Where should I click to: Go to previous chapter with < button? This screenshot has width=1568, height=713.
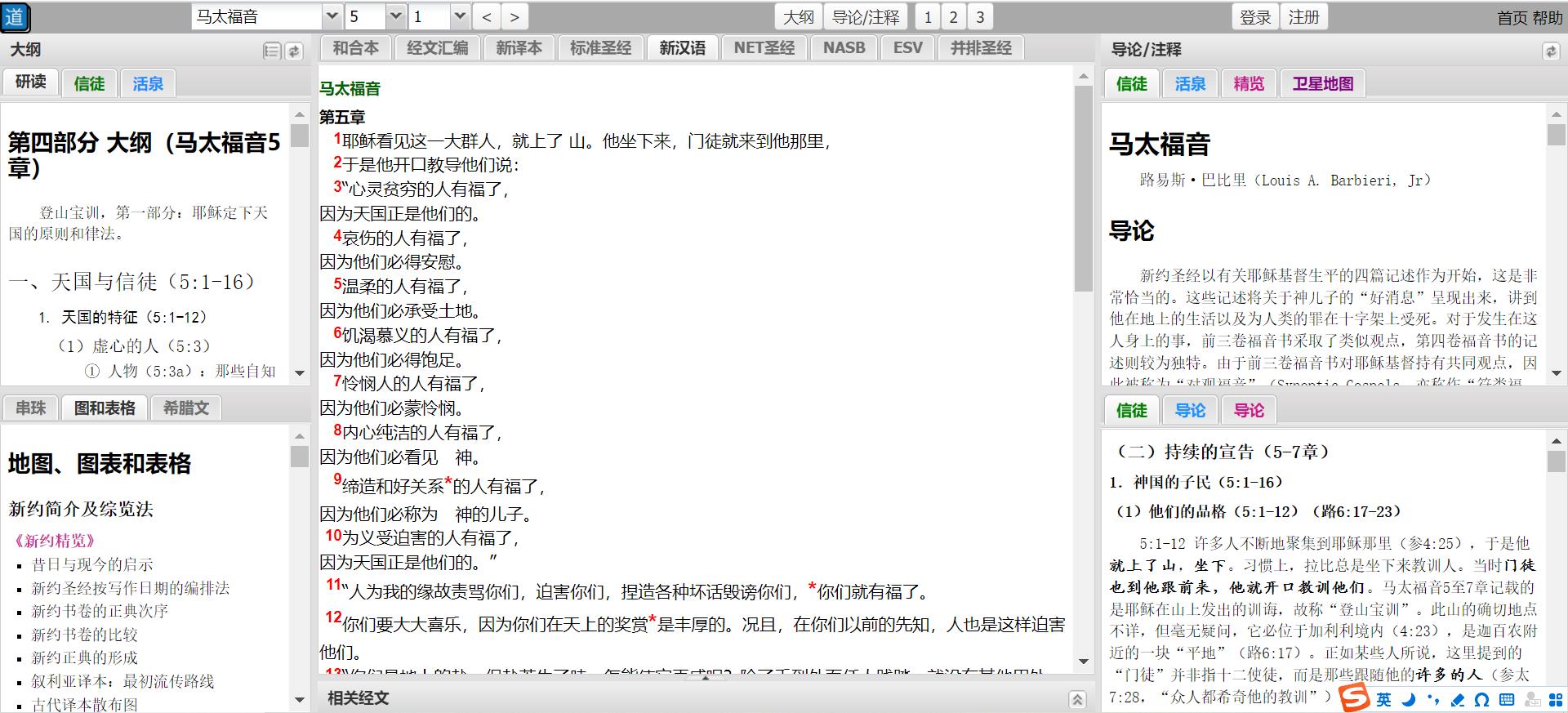(x=487, y=17)
